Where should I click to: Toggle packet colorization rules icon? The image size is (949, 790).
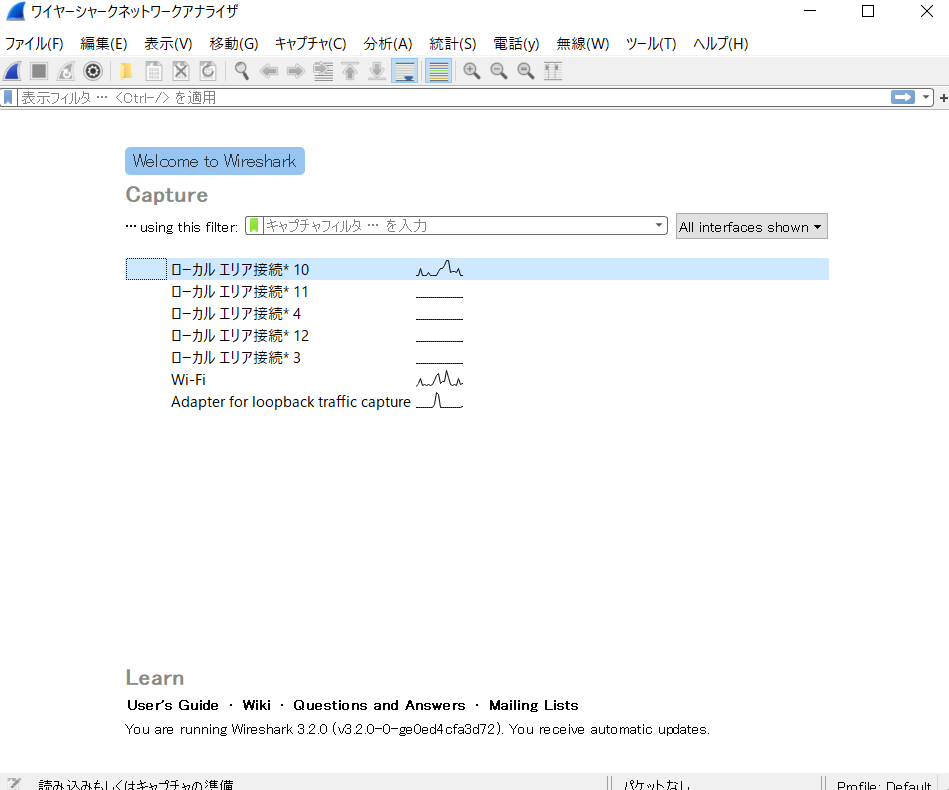[x=438, y=71]
